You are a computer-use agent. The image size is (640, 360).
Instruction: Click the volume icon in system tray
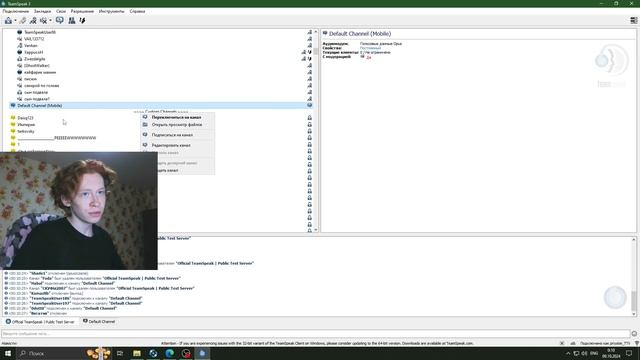(x=584, y=353)
